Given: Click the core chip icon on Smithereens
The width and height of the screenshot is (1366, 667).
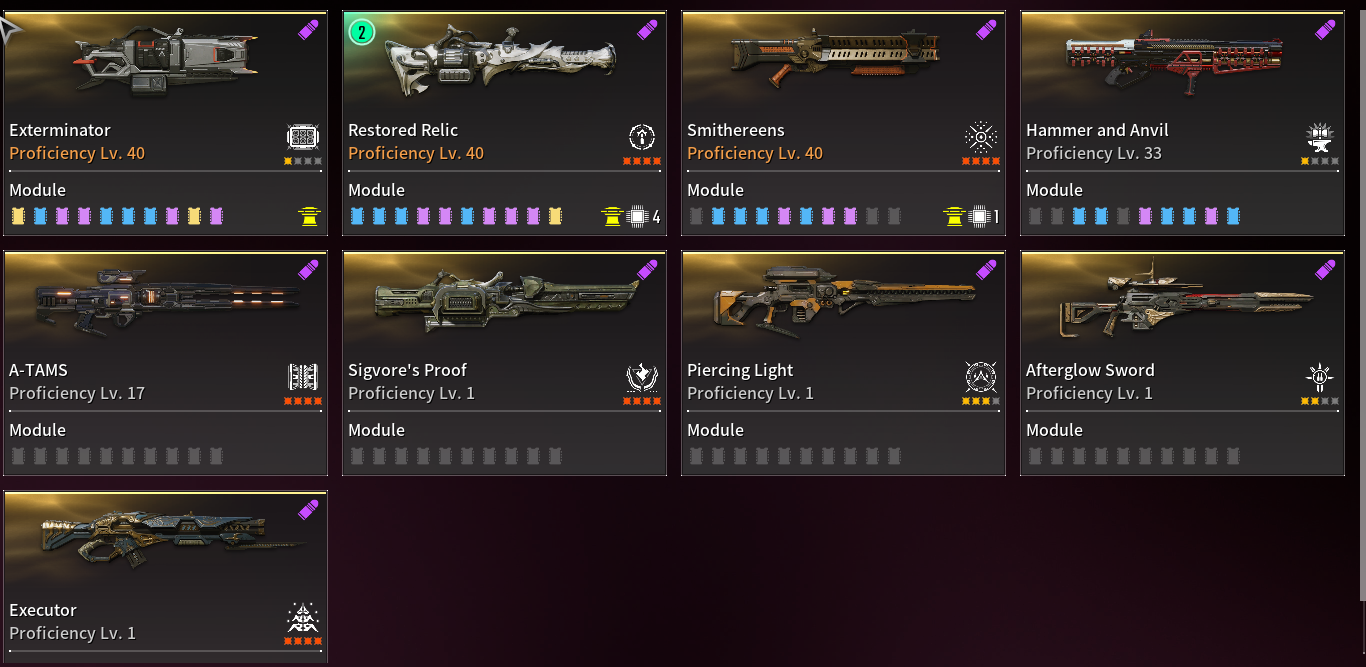Looking at the screenshot, I should click(980, 216).
